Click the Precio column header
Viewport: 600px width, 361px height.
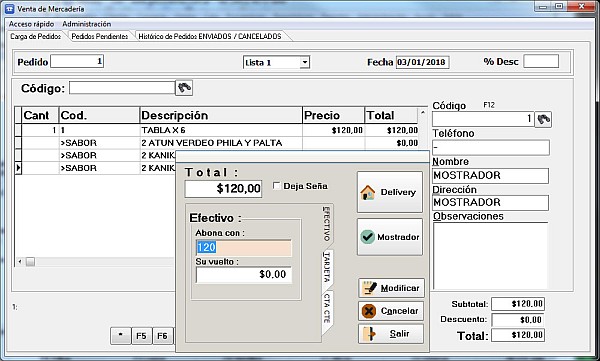click(x=333, y=115)
